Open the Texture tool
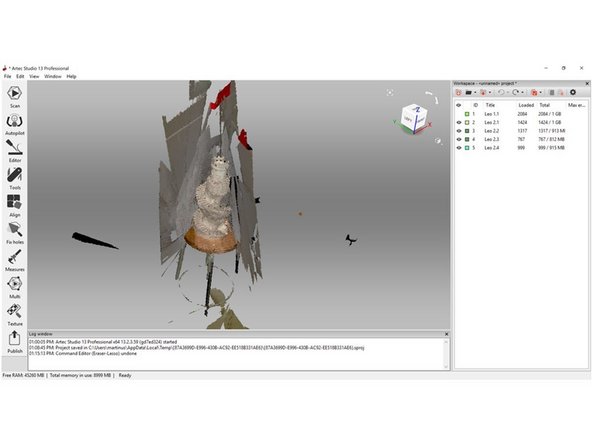Screen dimensions: 592x444 click(x=14, y=315)
